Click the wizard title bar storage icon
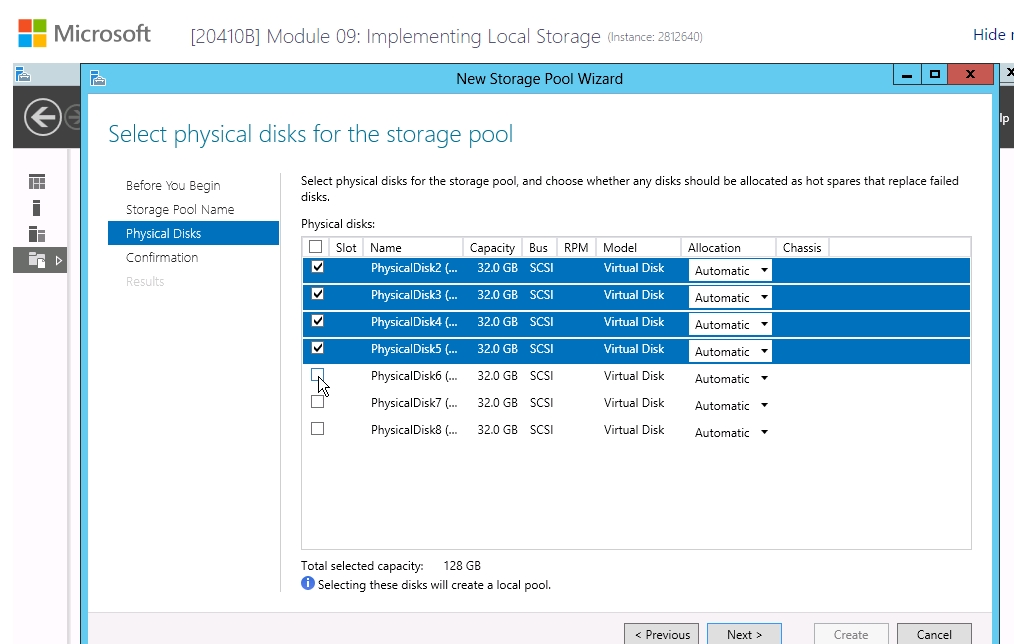Viewport: 1014px width, 644px height. coord(98,78)
